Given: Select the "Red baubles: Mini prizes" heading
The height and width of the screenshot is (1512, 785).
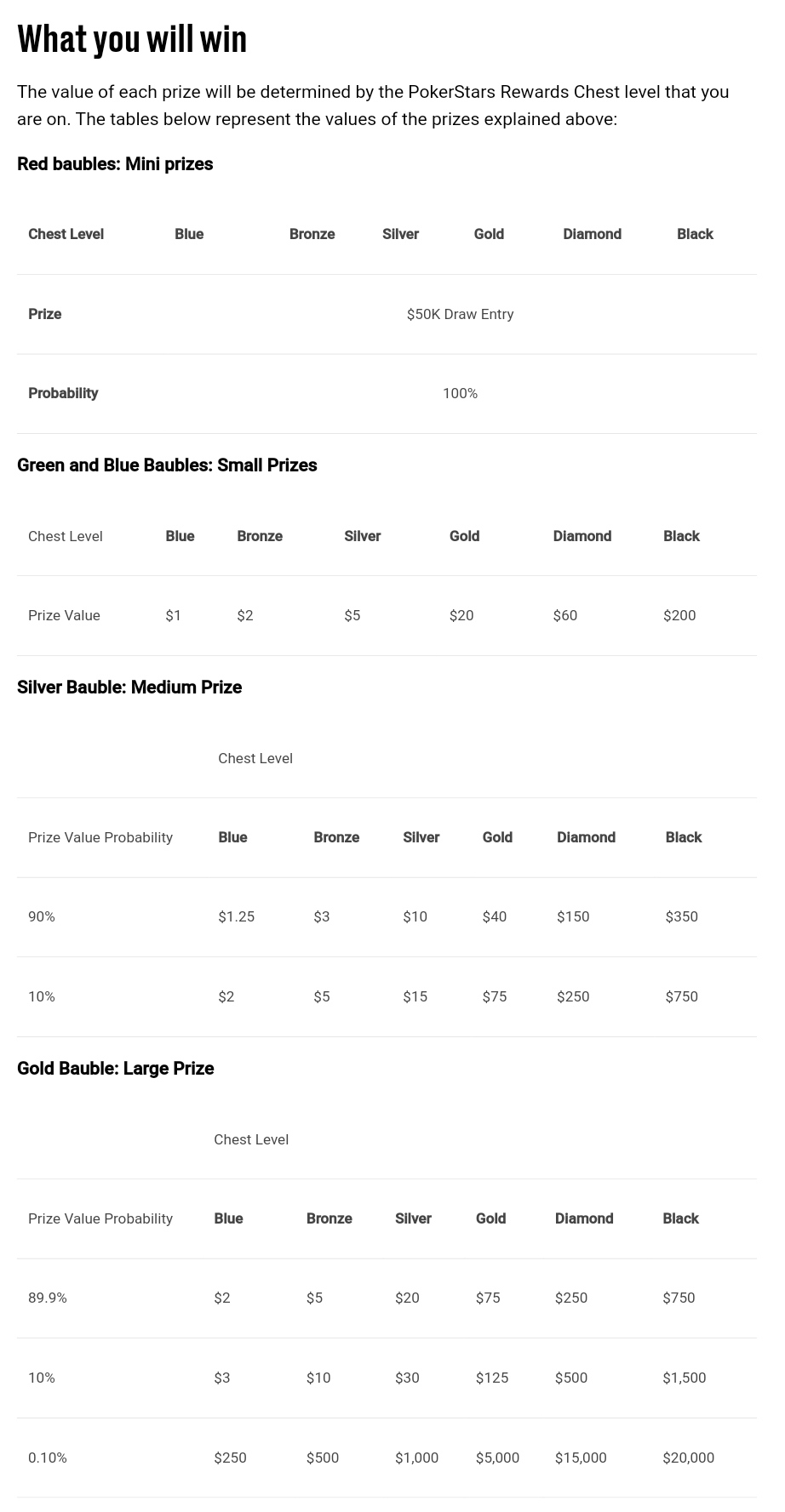Looking at the screenshot, I should pos(115,164).
